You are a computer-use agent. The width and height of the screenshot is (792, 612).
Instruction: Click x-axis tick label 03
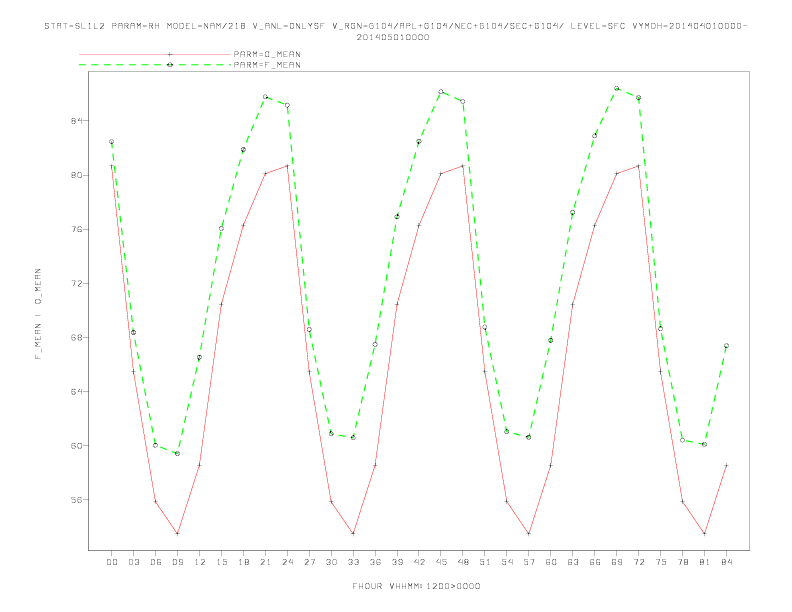[133, 562]
